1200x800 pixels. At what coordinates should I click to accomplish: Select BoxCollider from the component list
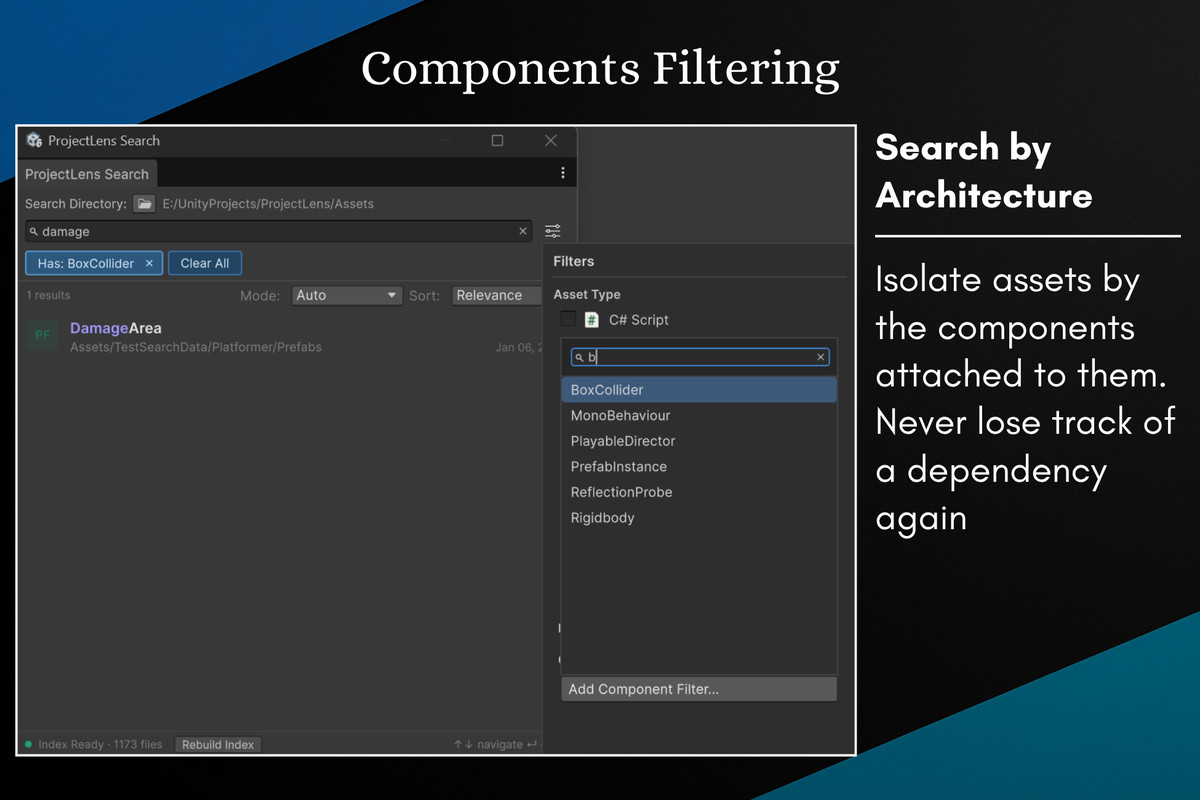[699, 390]
